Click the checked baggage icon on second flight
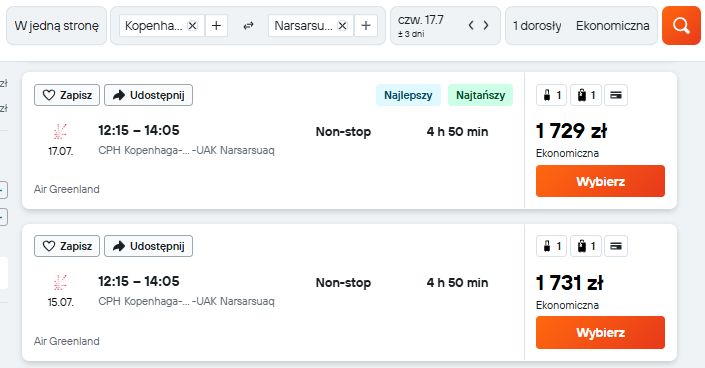 (586, 246)
